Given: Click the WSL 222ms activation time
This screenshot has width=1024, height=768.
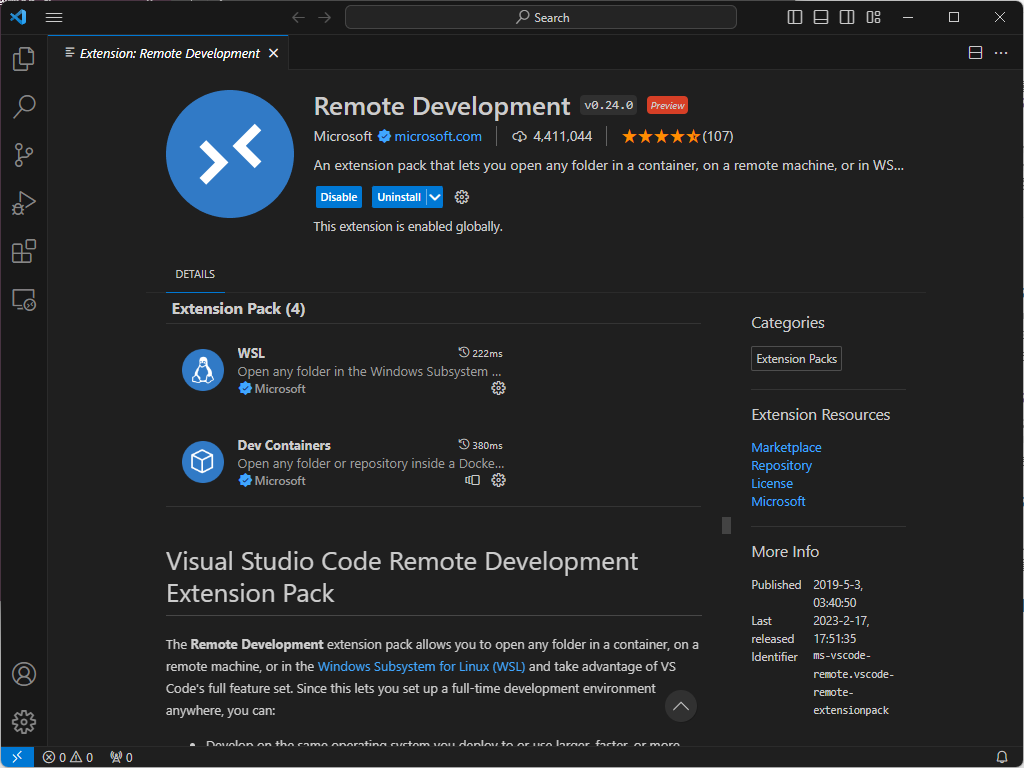Looking at the screenshot, I should pos(481,353).
